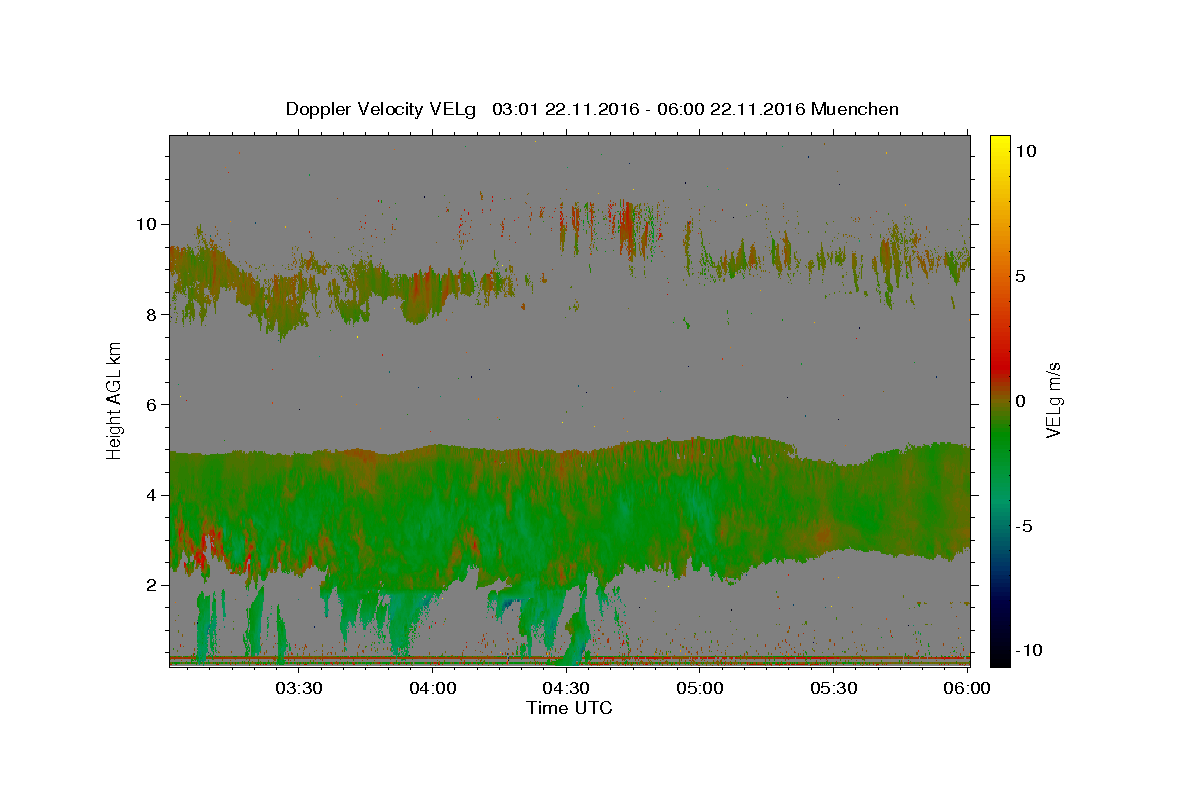Click the '05:30' time axis label
This screenshot has width=1200, height=800.
pos(834,688)
